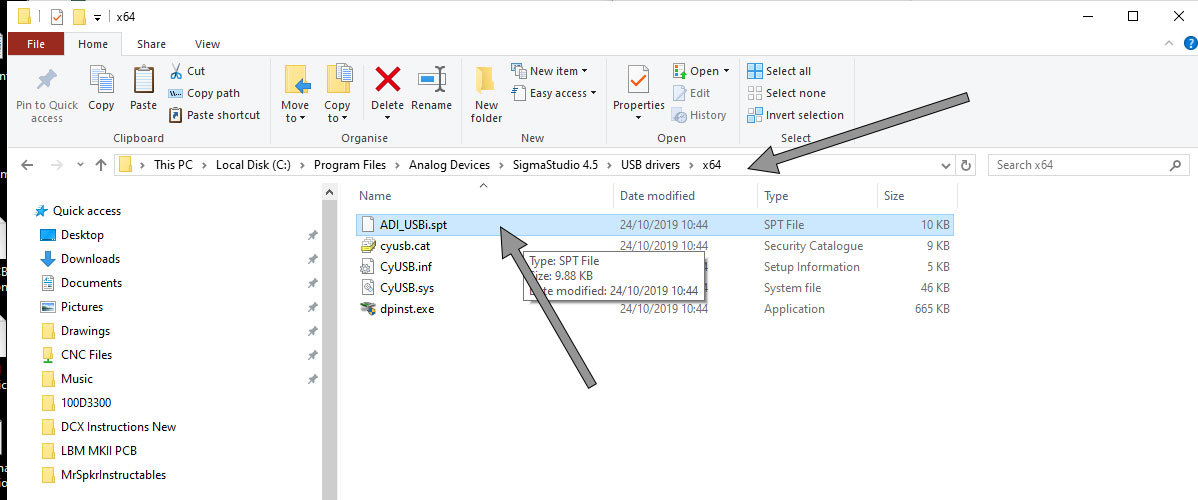Click Select none
1198x500 pixels.
pos(786,93)
